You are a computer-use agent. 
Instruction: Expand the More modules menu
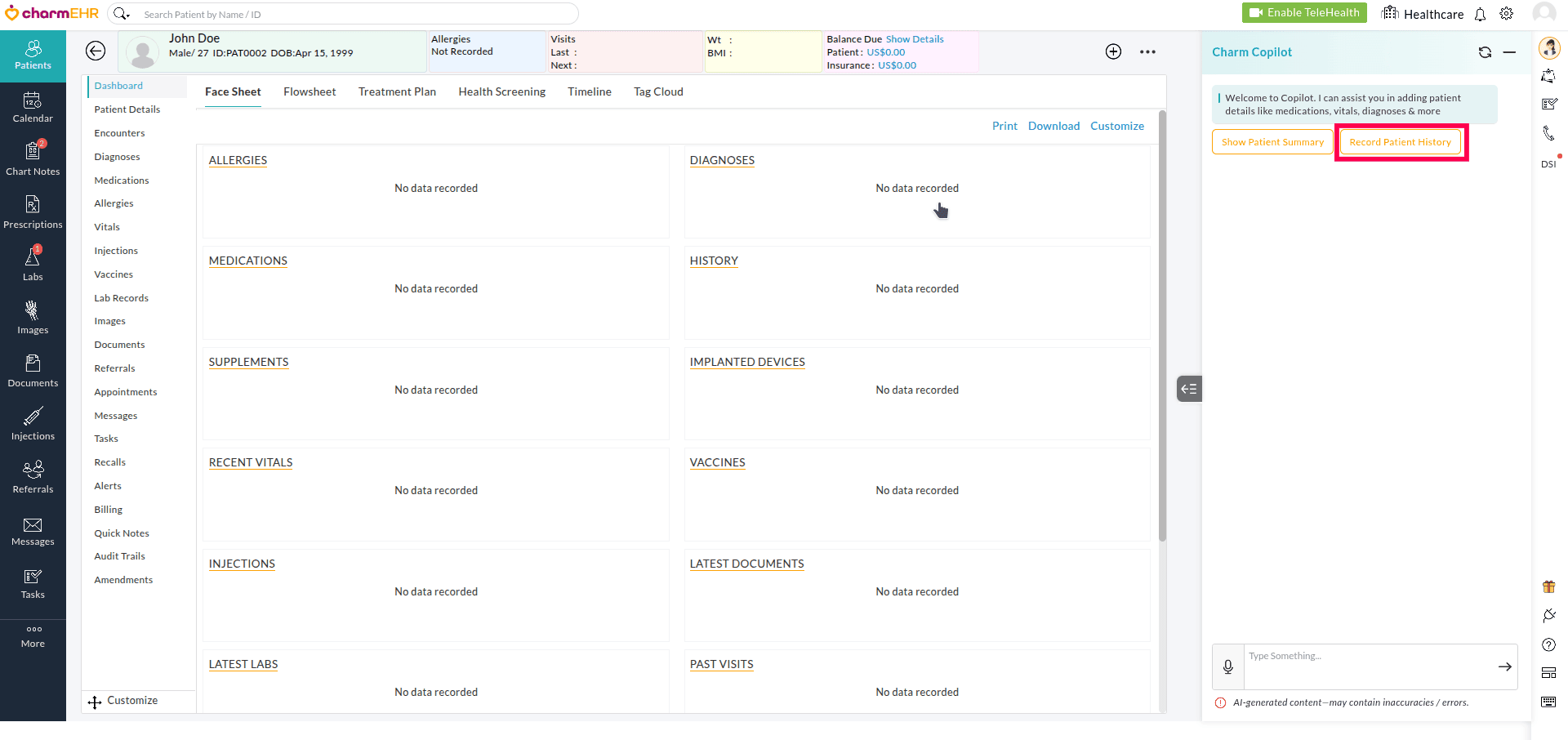33,636
